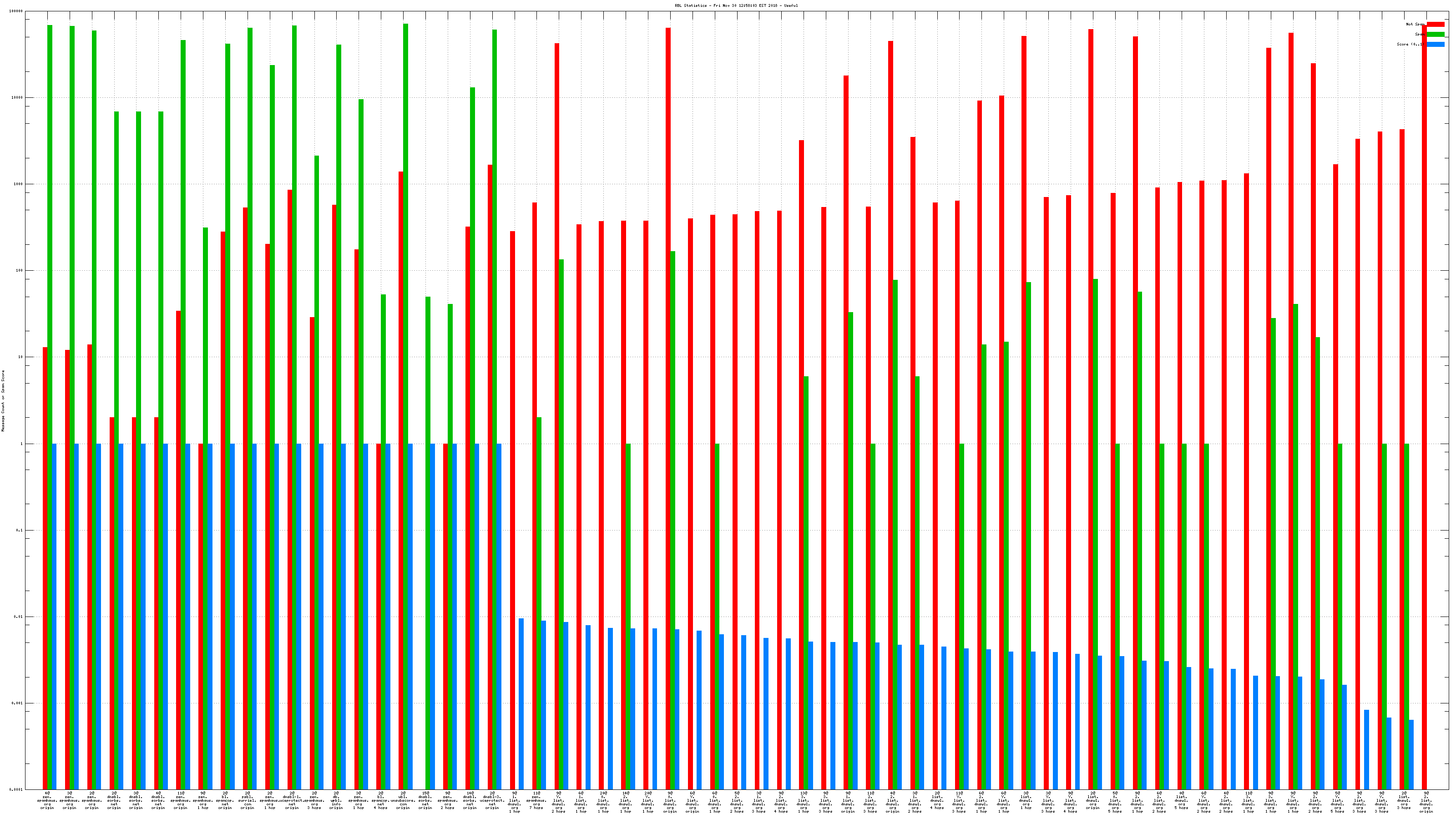This screenshot has height=819, width=1456.
Task: Select the ubl.unsubscore.com origin x-axis label
Action: coord(403,801)
